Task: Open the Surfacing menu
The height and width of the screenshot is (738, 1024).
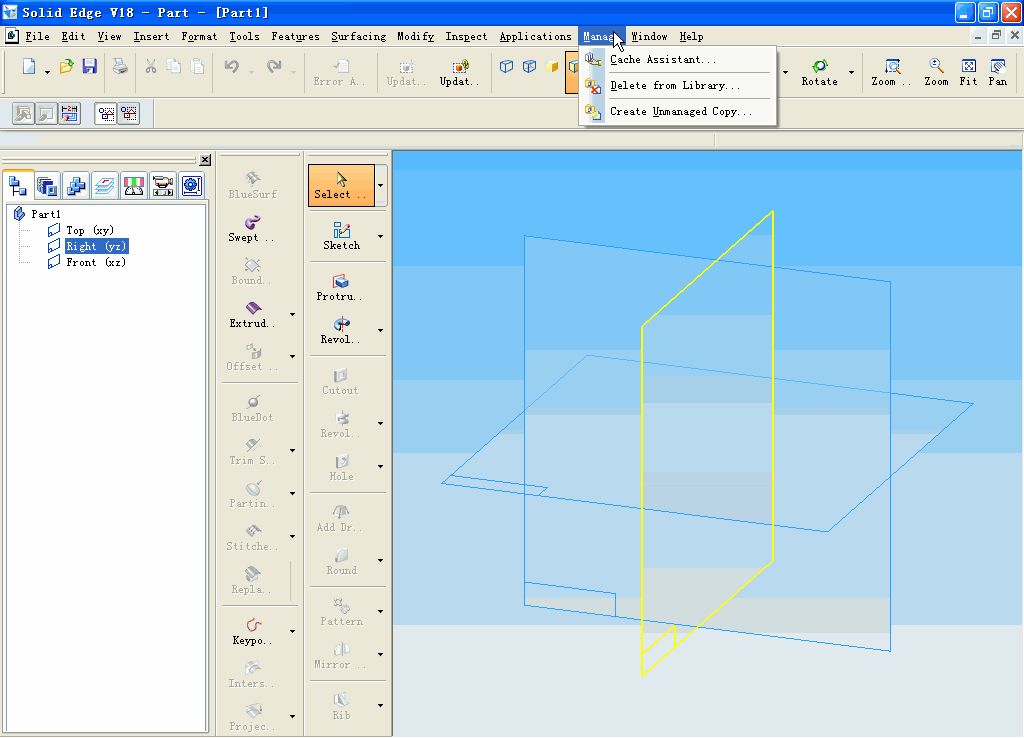Action: pos(359,37)
